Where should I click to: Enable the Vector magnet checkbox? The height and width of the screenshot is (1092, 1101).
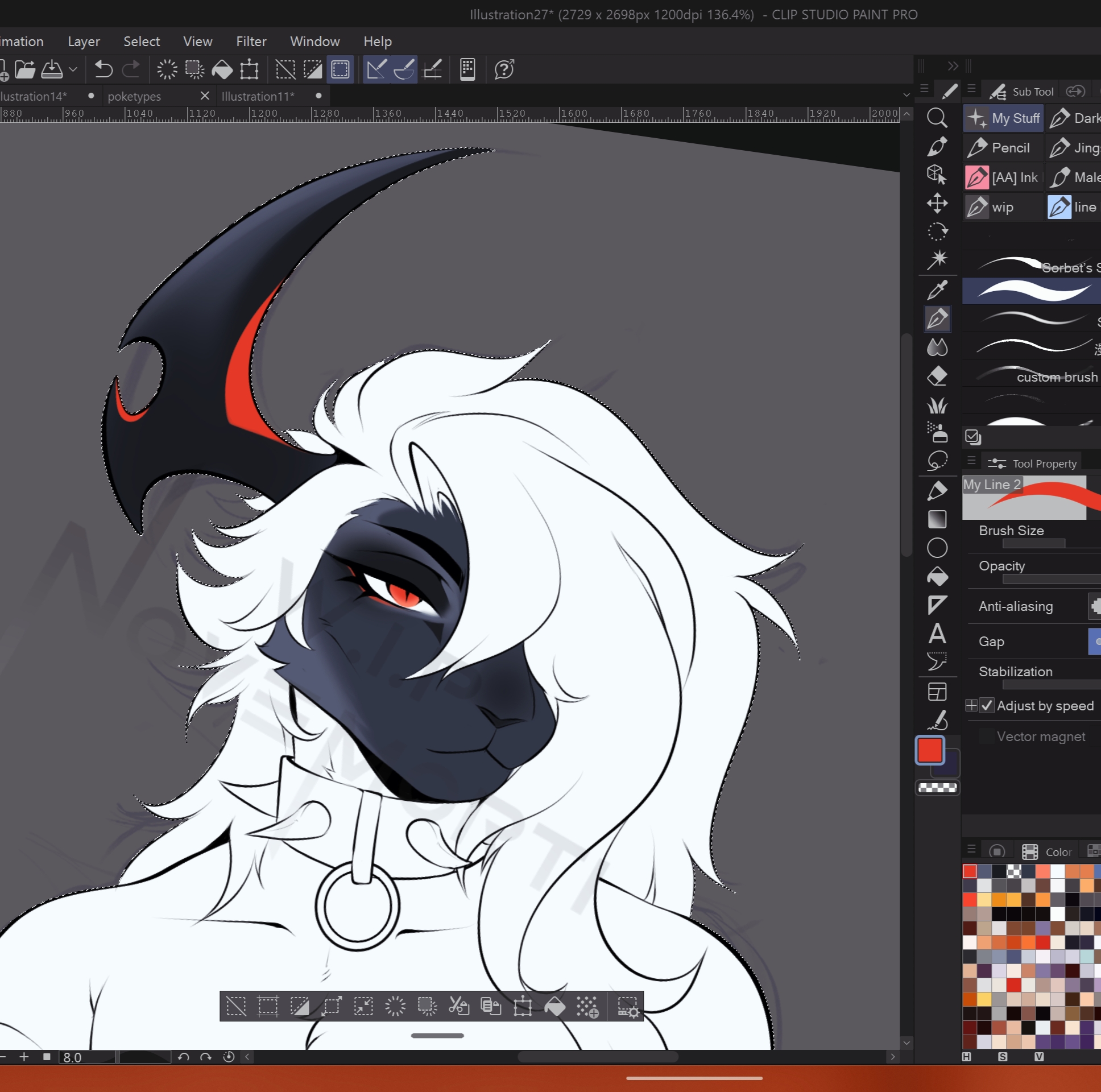point(987,737)
